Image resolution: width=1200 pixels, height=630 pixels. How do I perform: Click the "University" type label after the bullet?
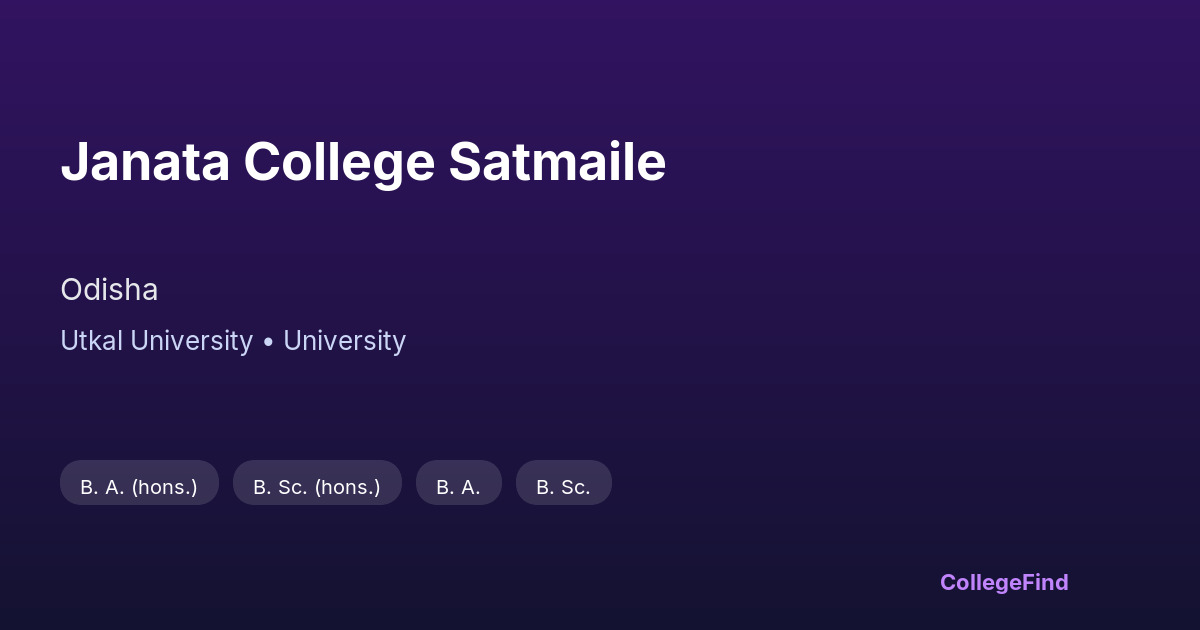click(x=344, y=341)
